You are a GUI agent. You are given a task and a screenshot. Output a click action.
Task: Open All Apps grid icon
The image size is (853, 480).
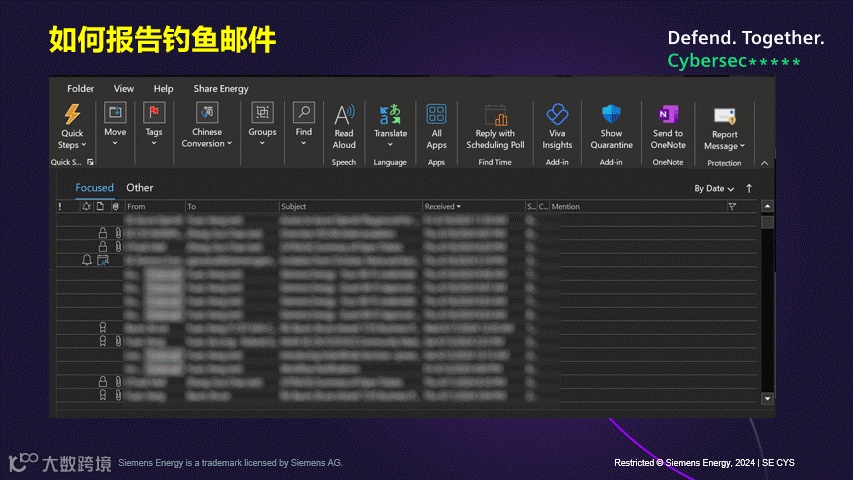point(436,114)
